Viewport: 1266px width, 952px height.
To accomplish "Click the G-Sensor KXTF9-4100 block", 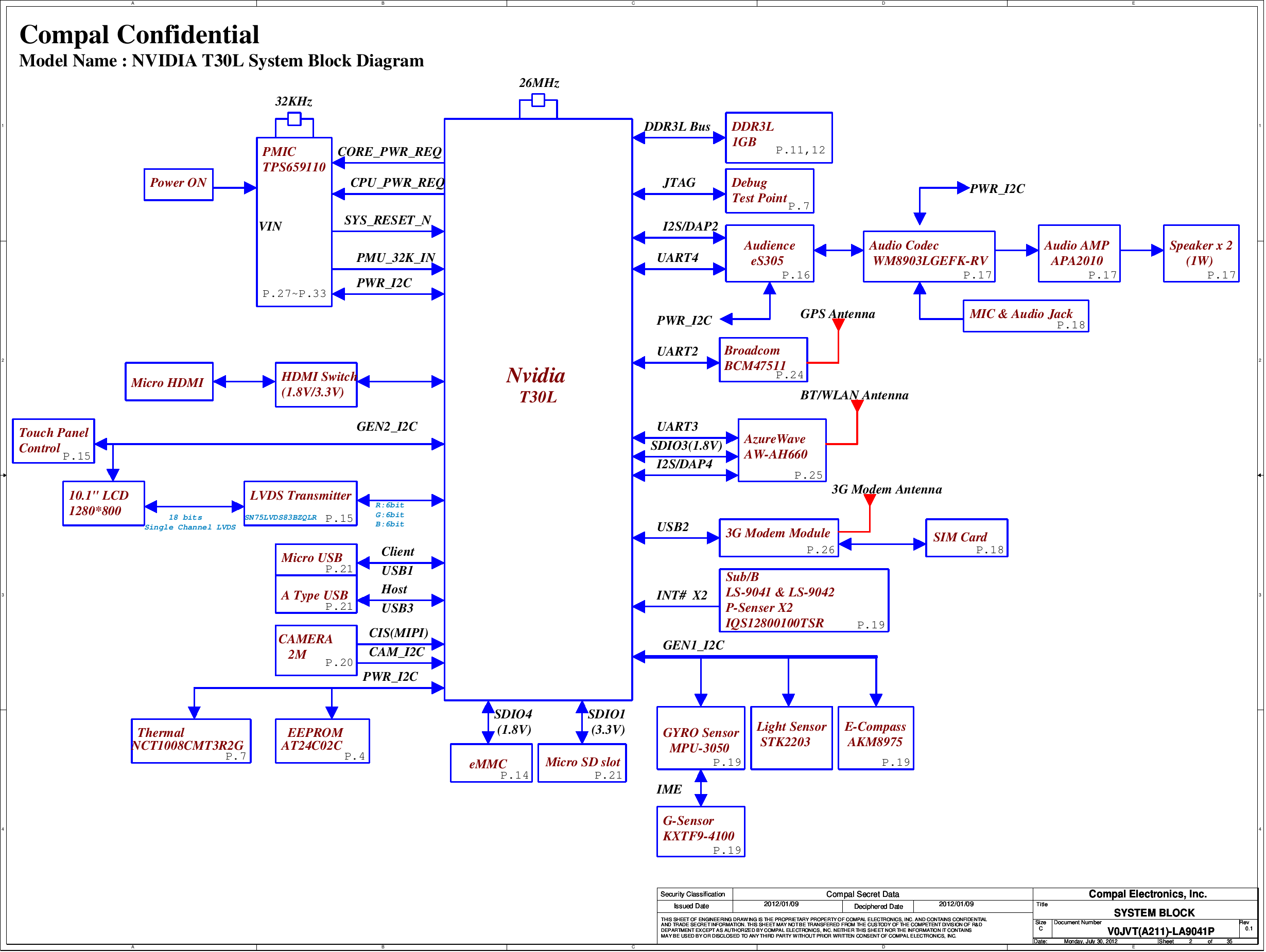I will pyautogui.click(x=701, y=832).
